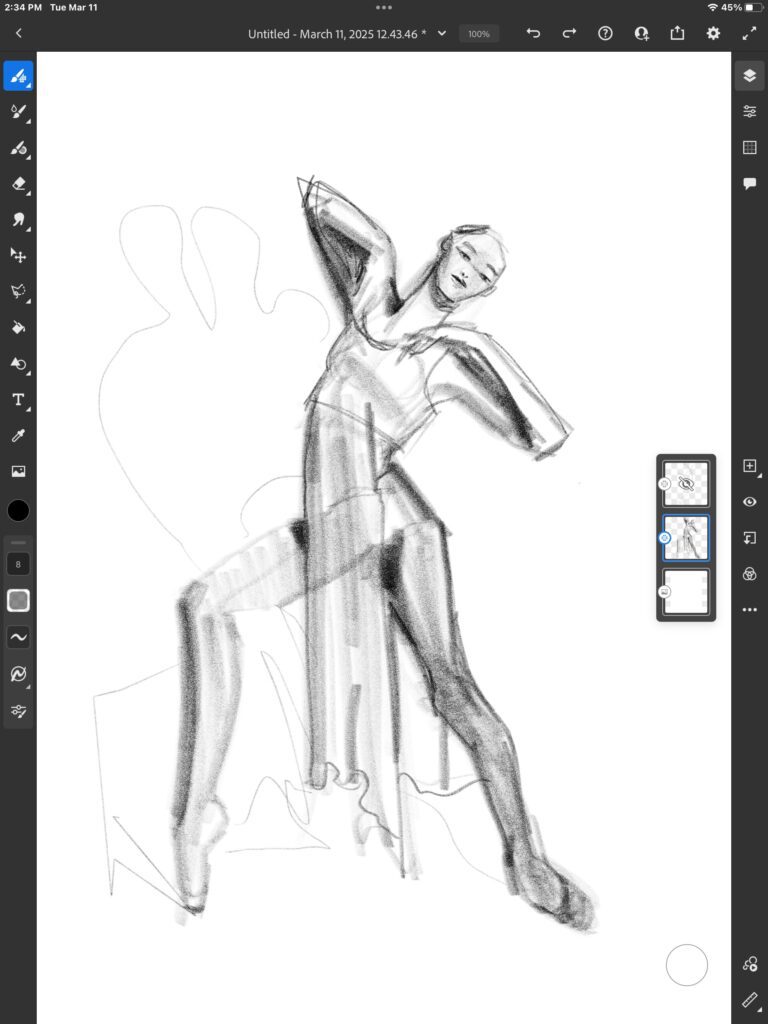Choose the Eyedropper tool

coord(18,436)
